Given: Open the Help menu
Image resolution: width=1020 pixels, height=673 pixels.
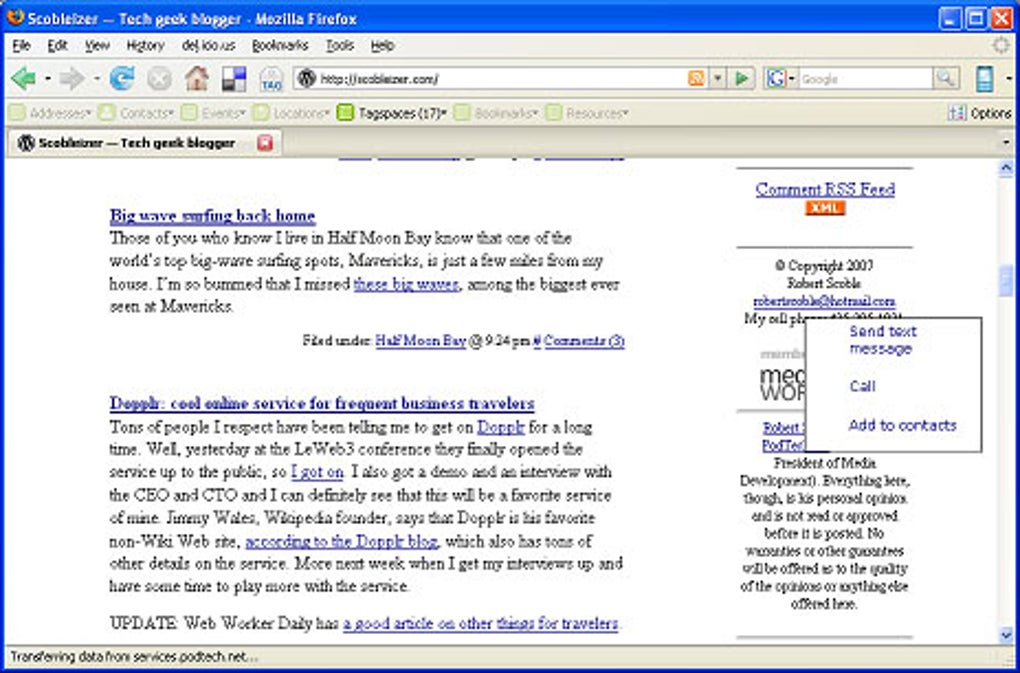Looking at the screenshot, I should click(382, 46).
